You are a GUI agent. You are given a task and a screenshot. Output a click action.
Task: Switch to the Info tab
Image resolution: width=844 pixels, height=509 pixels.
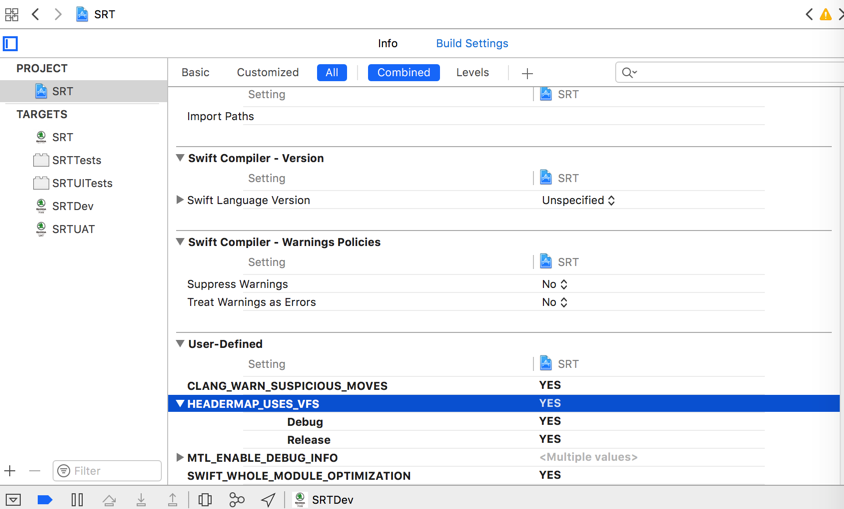[388, 44]
